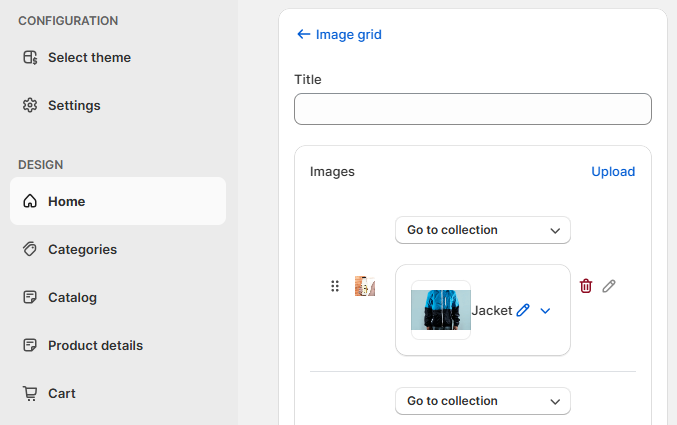Open Cart in the sidebar
Viewport: 677px width, 425px height.
(x=118, y=393)
